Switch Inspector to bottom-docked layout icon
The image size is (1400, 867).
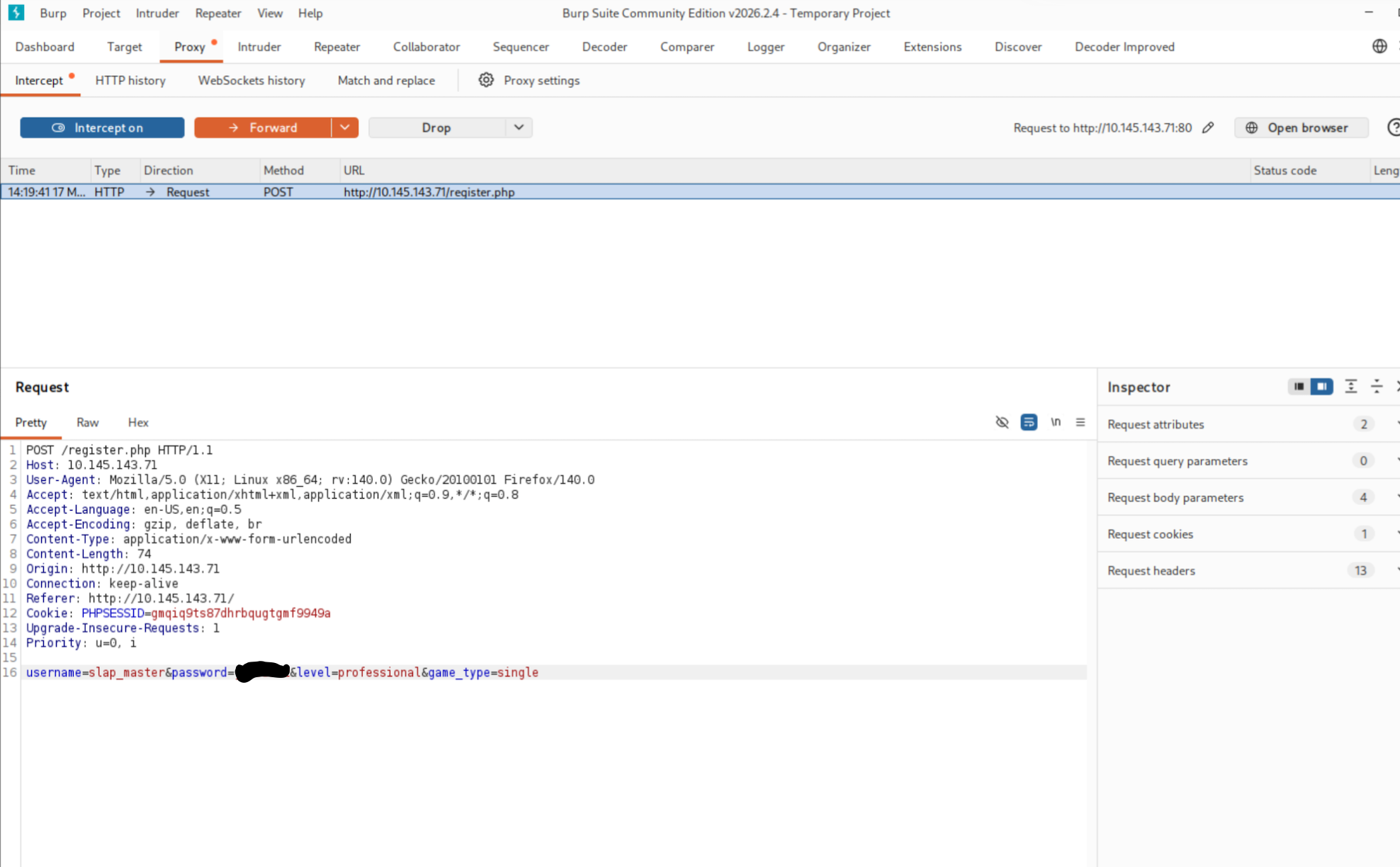[x=1299, y=387]
